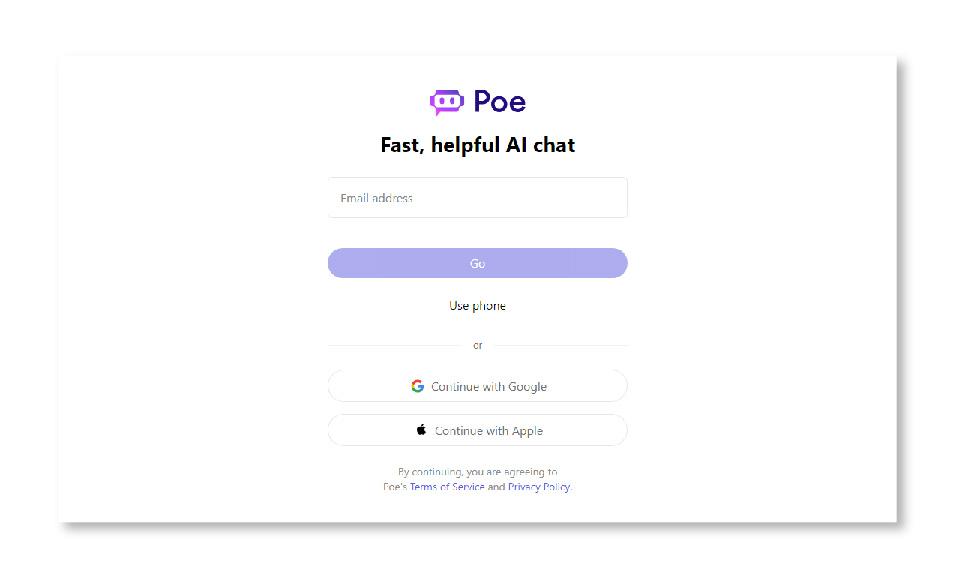The width and height of the screenshot is (955, 578).
Task: Choose Continue with Apple sign-in
Action: (477, 431)
